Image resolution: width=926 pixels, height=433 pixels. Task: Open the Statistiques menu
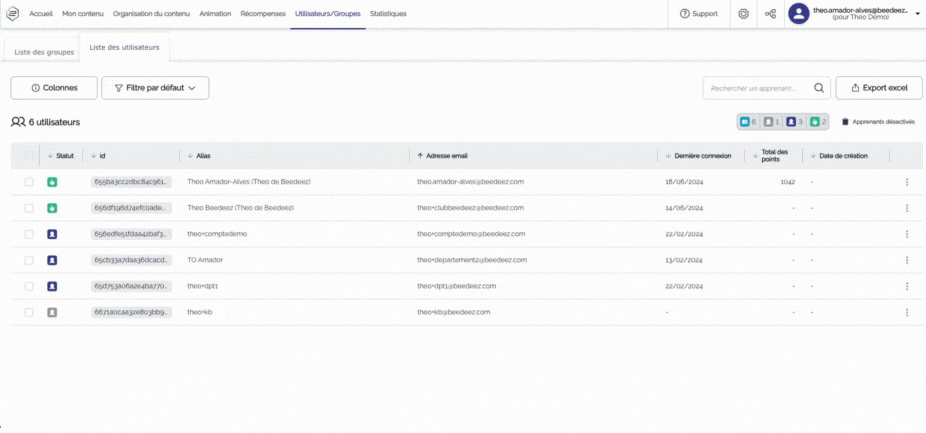click(388, 14)
